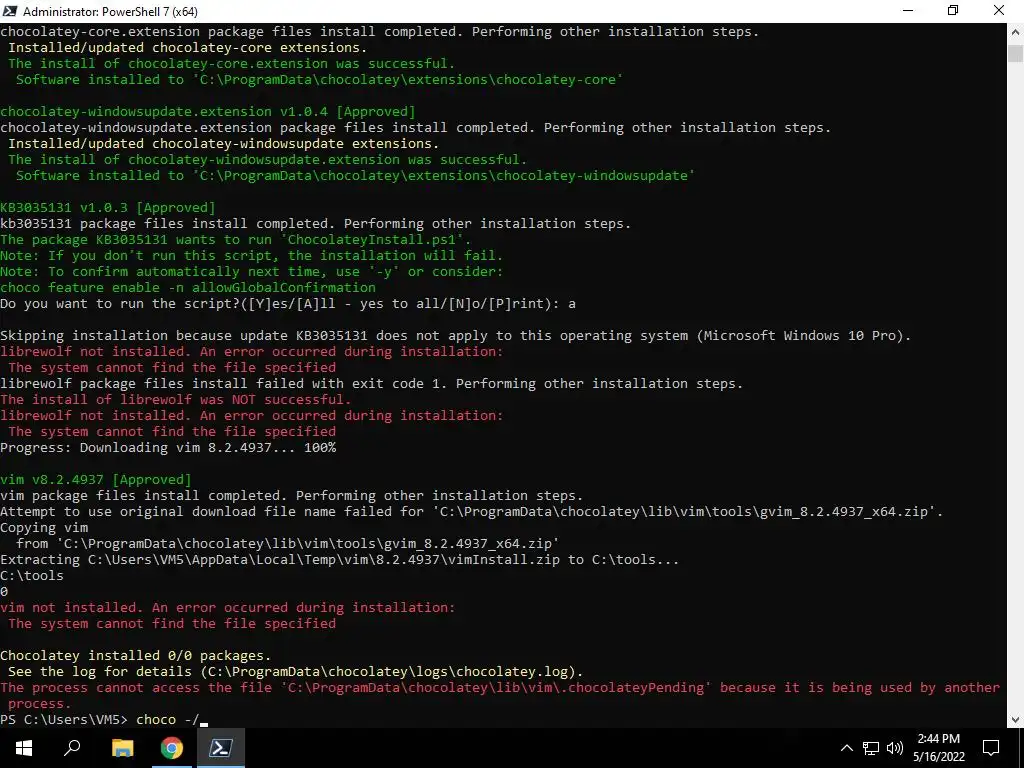This screenshot has width=1024, height=768.
Task: Open the volume speaker tray icon
Action: (895, 748)
